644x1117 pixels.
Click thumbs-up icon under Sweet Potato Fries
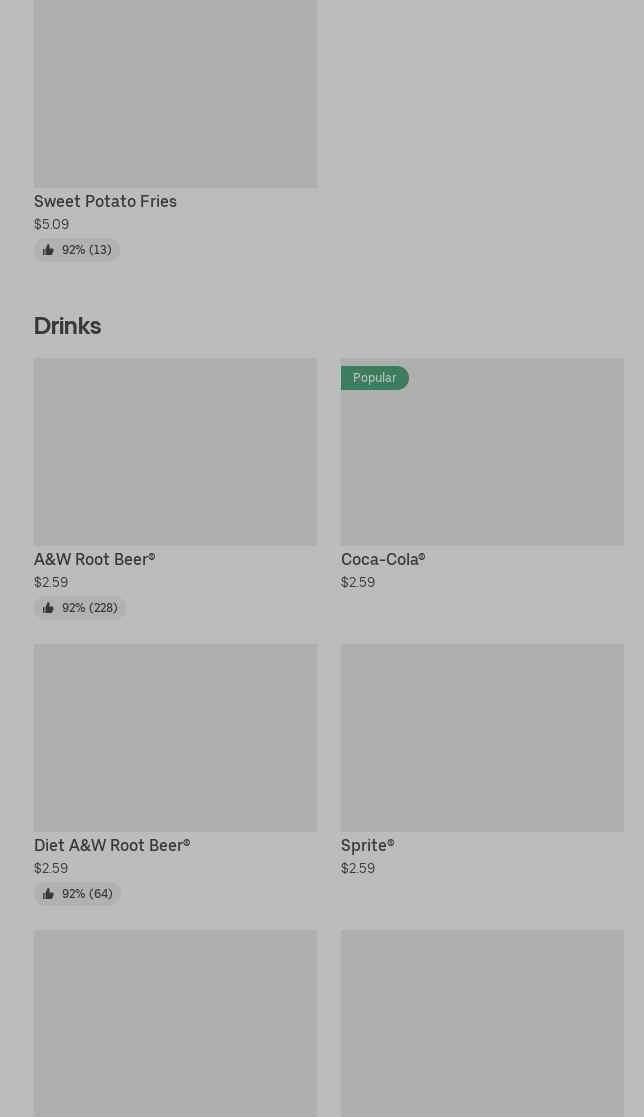48,250
